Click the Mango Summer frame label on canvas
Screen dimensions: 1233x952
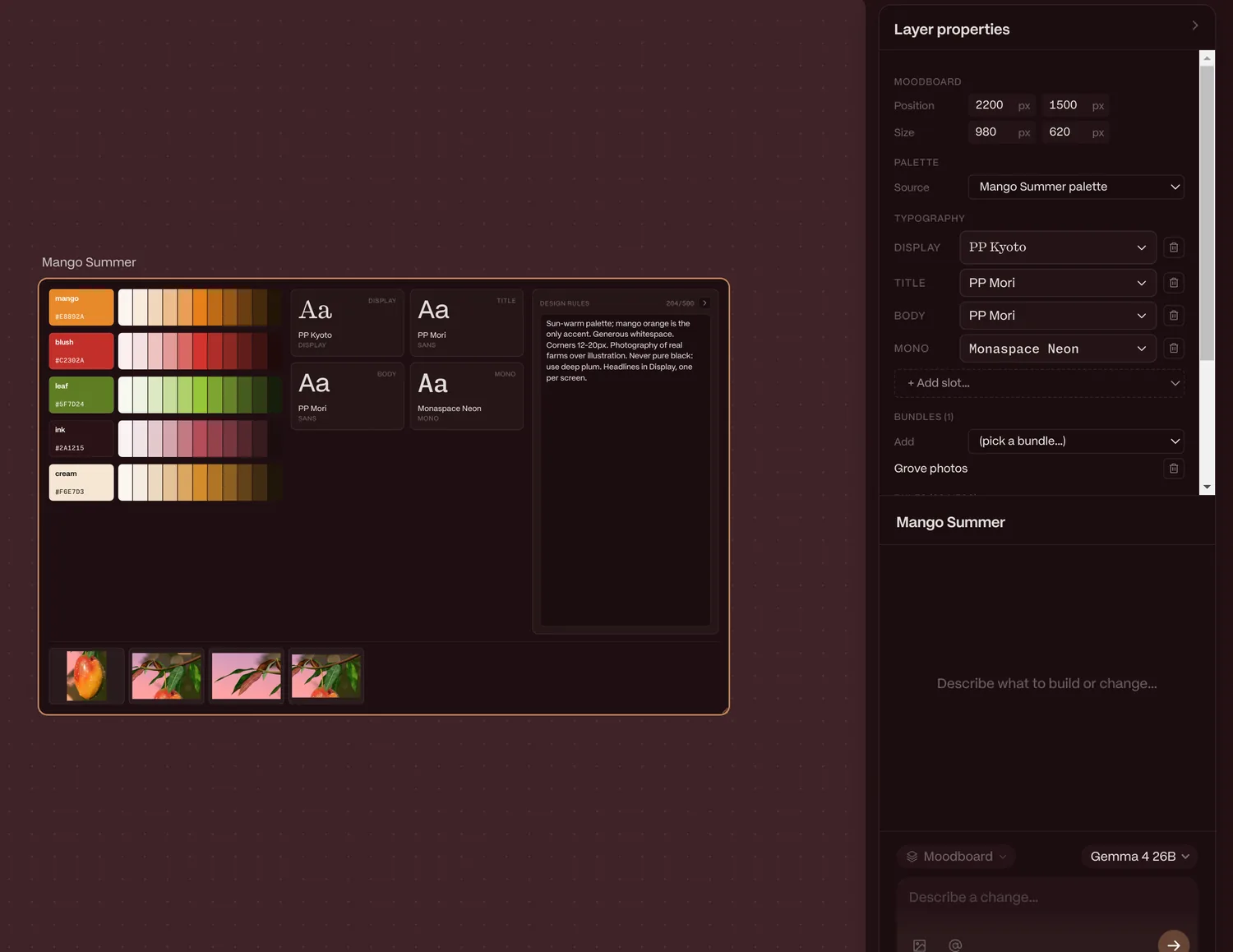tap(89, 262)
